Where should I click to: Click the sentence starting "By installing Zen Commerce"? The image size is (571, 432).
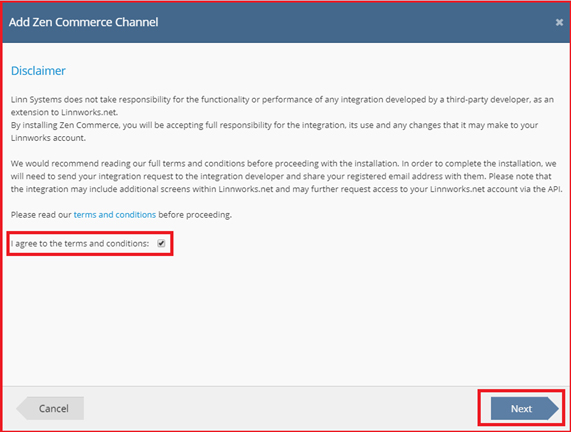click(x=274, y=131)
